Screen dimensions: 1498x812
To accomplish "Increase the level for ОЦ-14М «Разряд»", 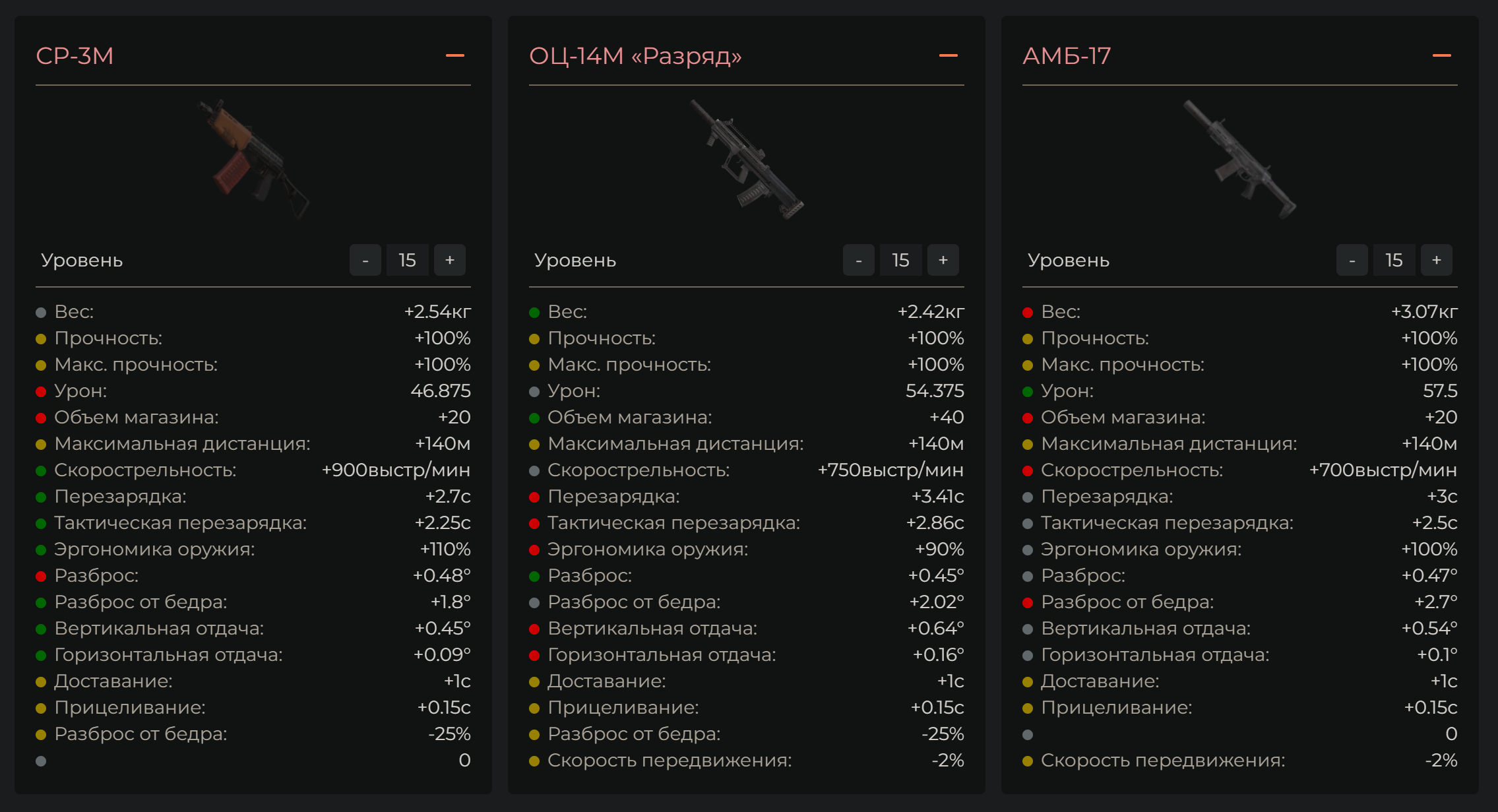I will tap(943, 260).
